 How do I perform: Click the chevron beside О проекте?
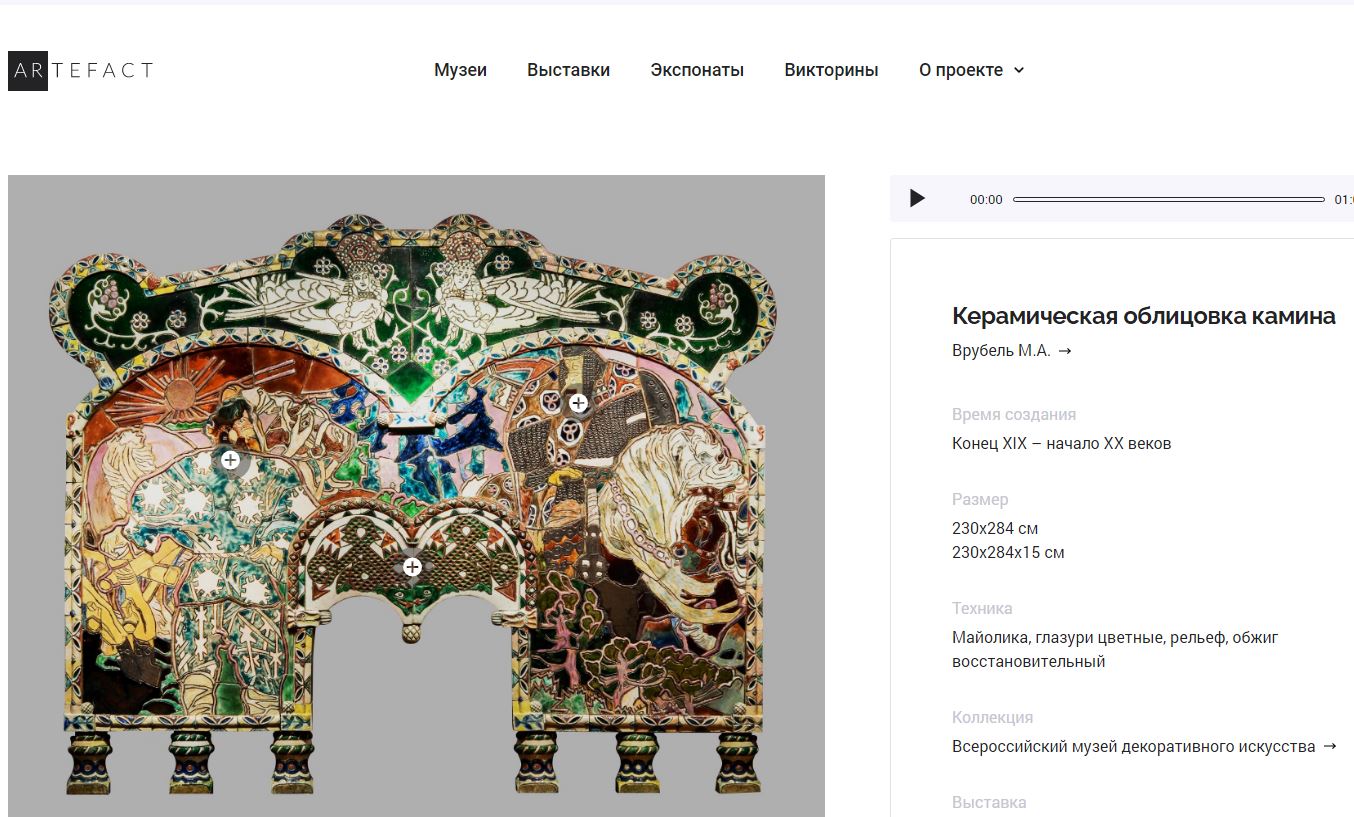click(x=1019, y=70)
